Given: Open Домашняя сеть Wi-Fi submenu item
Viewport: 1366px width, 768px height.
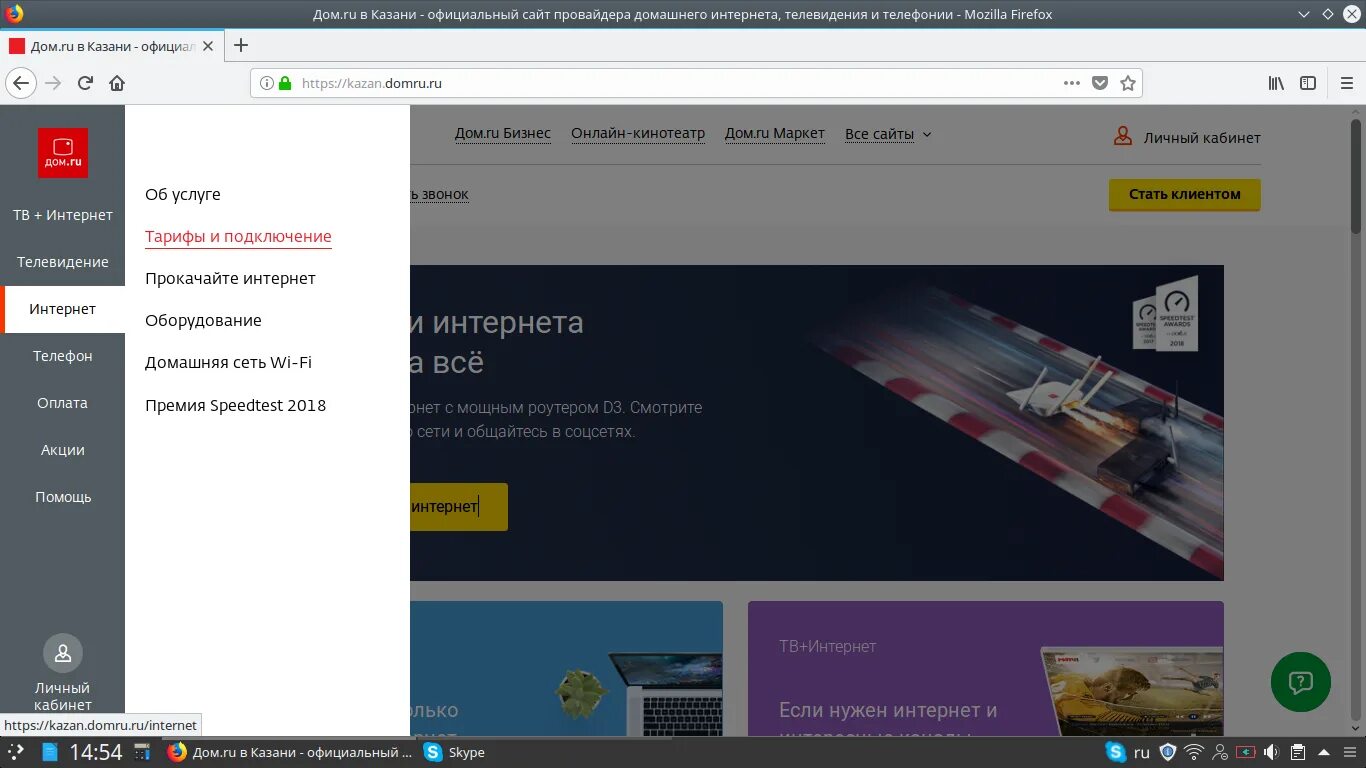Looking at the screenshot, I should 228,362.
